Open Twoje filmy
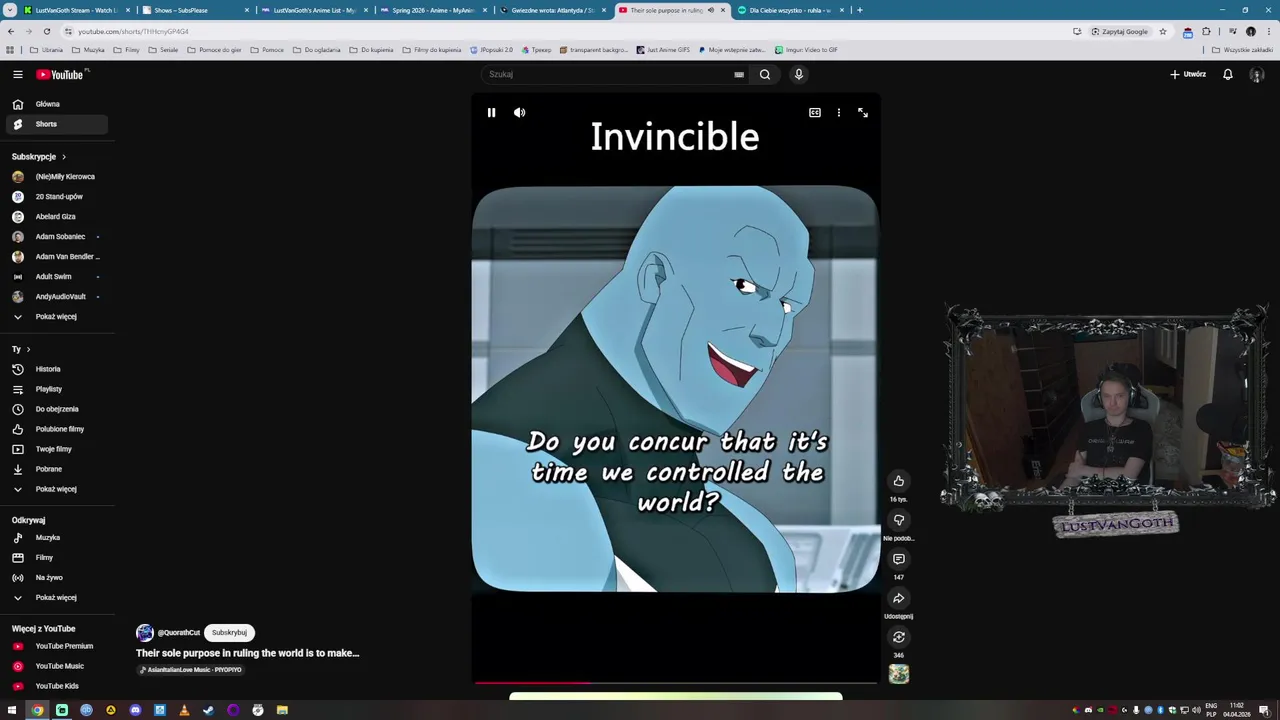Screen dimensions: 1280x720 pos(57,449)
